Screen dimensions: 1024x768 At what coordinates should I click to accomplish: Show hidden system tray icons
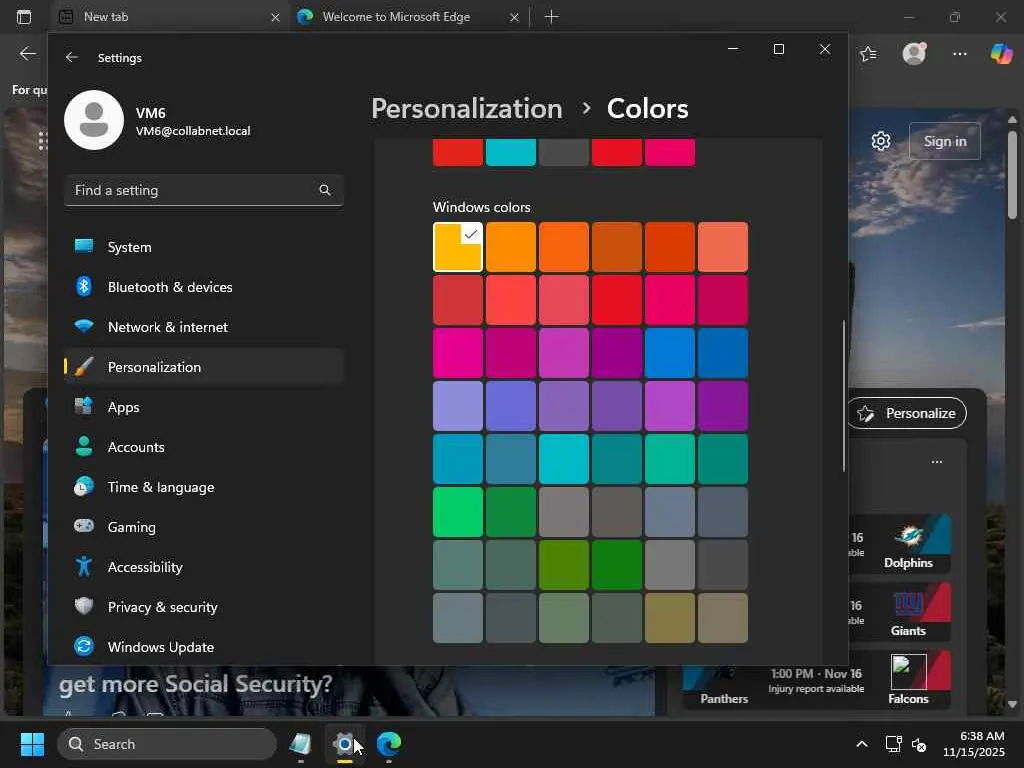(x=862, y=744)
